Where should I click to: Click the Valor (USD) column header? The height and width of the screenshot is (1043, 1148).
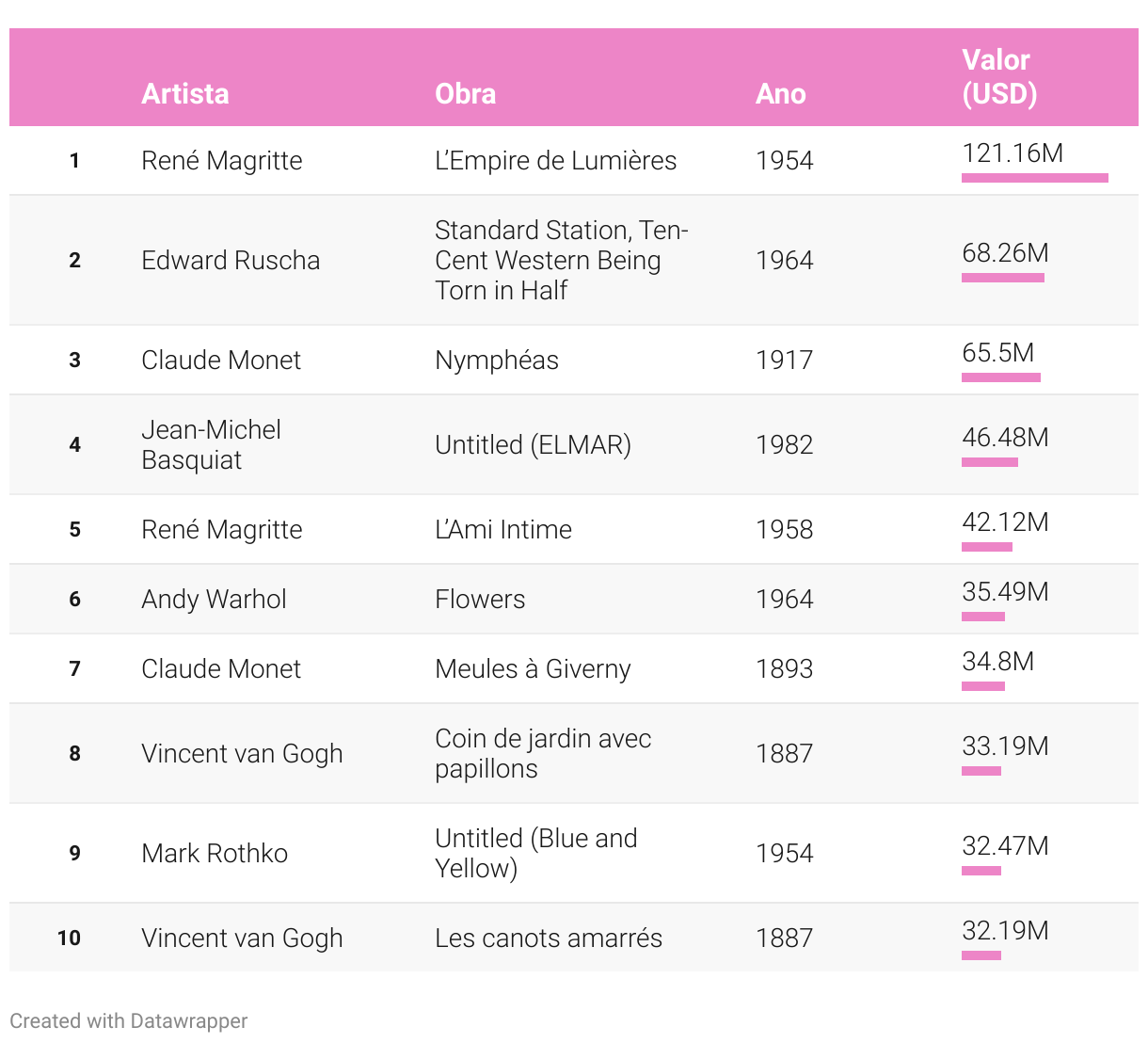click(x=999, y=77)
